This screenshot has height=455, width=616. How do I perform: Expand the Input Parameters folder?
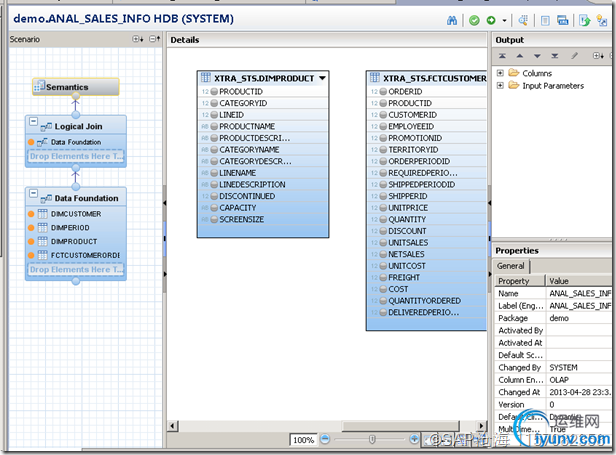click(500, 86)
